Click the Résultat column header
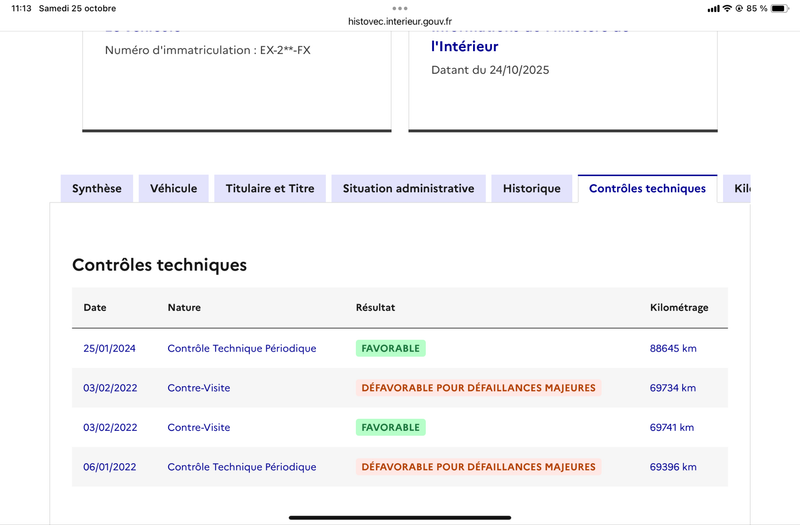800x525 pixels. click(x=376, y=307)
